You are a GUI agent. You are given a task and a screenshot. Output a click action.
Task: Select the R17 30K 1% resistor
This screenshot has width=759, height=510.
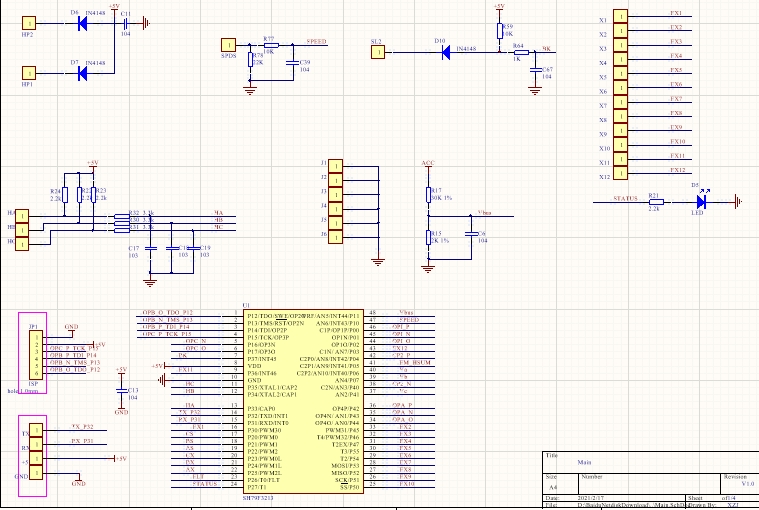pos(428,195)
